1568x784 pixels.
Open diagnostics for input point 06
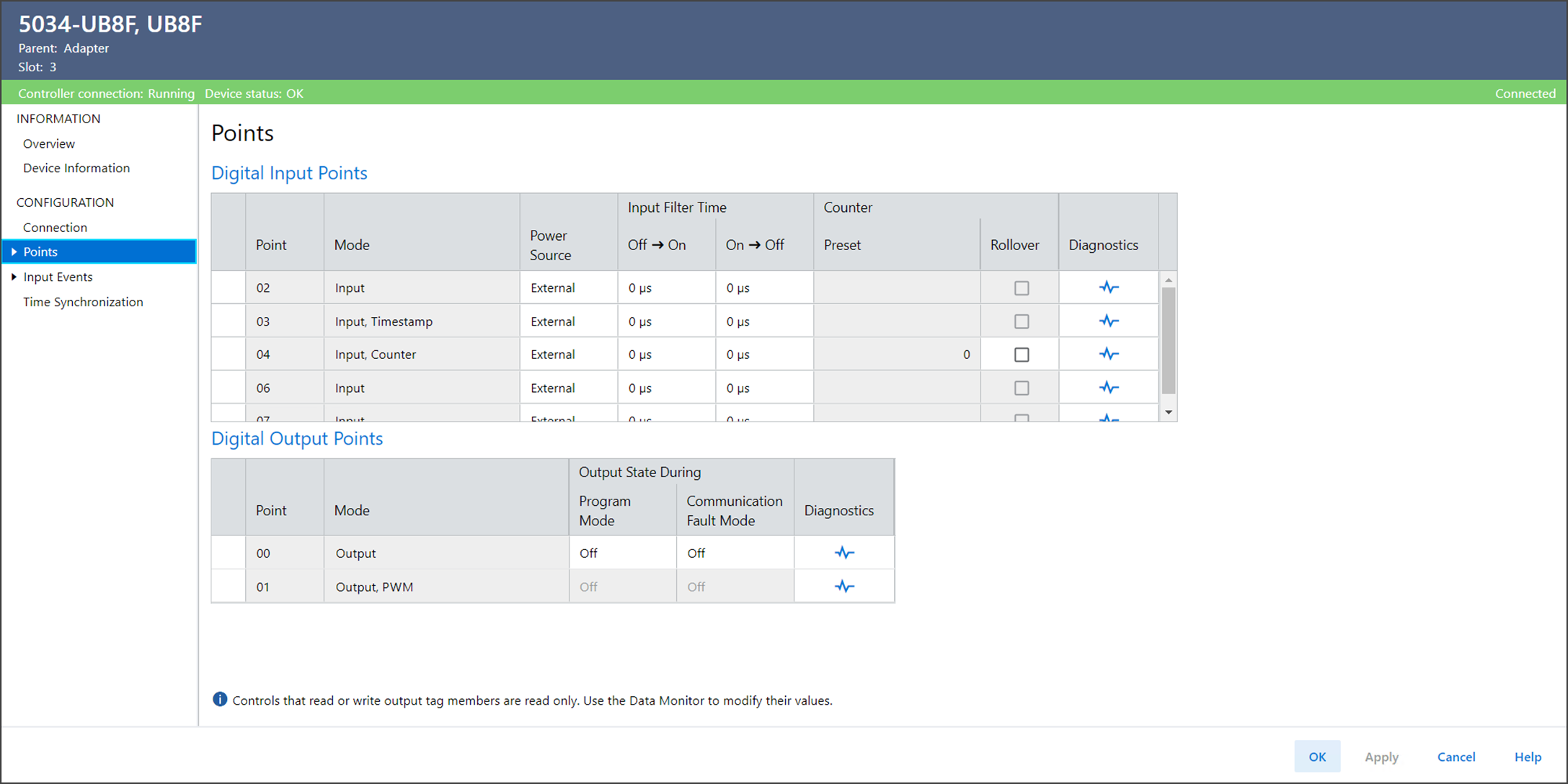tap(1108, 388)
